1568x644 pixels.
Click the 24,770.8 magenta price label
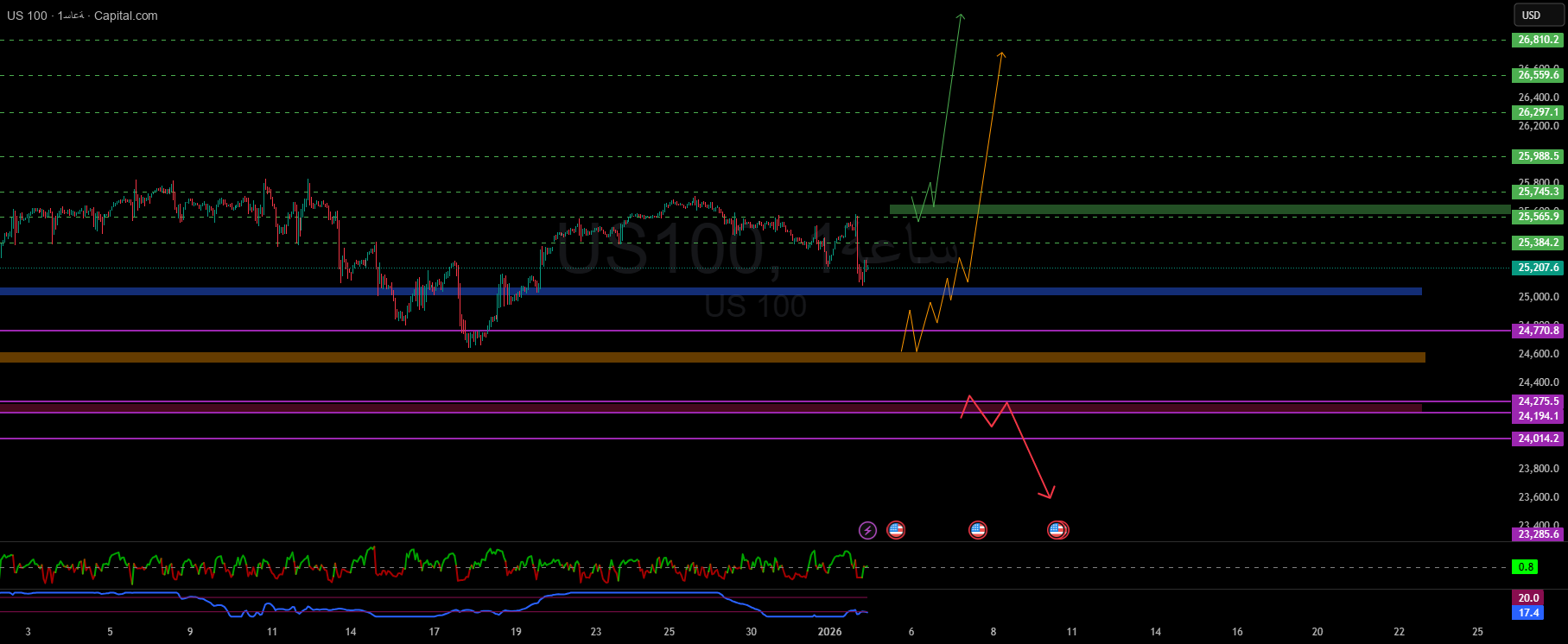pyautogui.click(x=1538, y=331)
